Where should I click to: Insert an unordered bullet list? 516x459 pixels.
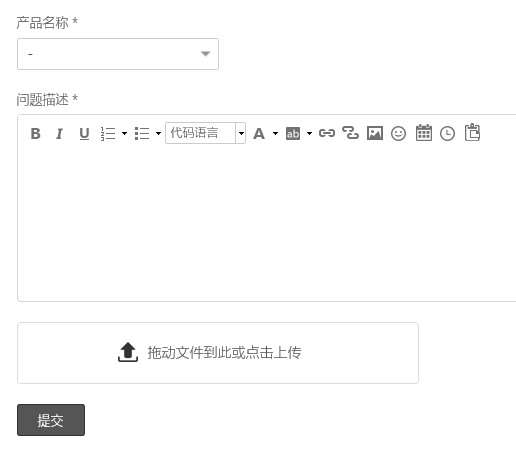coord(142,134)
